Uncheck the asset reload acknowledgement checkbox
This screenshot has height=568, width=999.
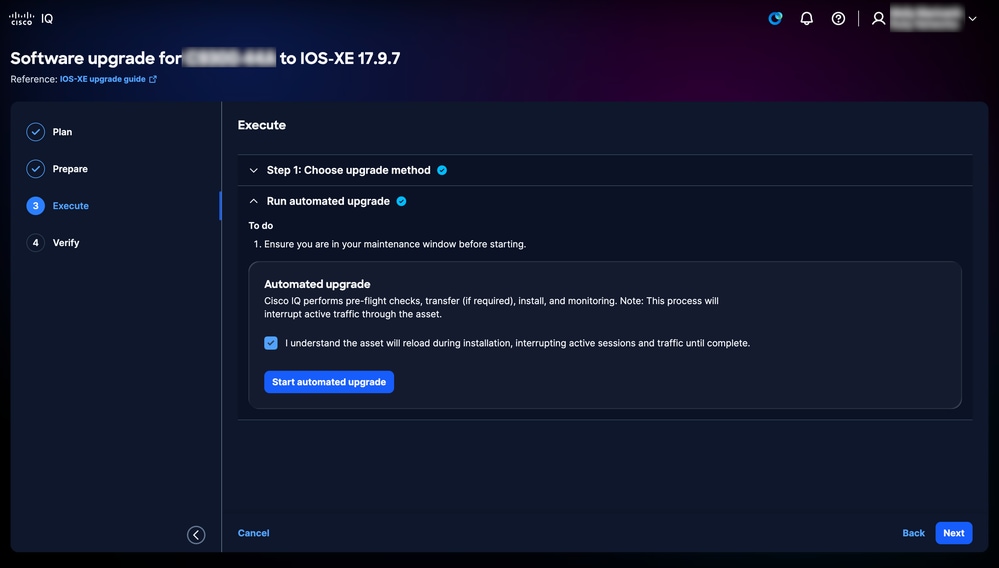click(271, 343)
